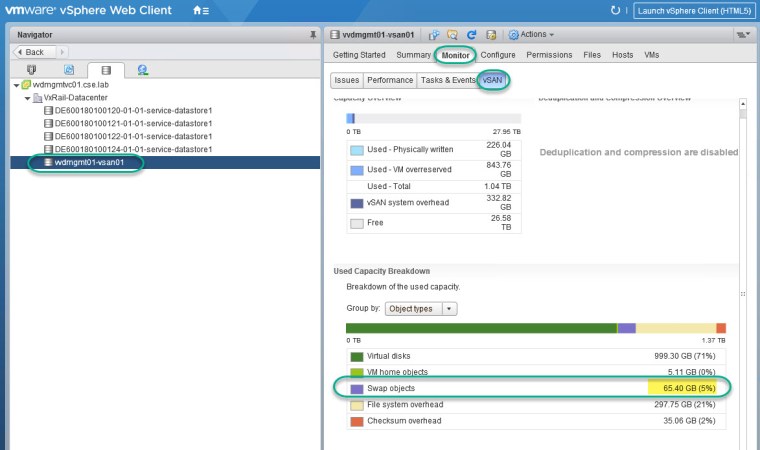Open the vSphere home menu icon
The height and width of the screenshot is (450, 760).
[200, 11]
